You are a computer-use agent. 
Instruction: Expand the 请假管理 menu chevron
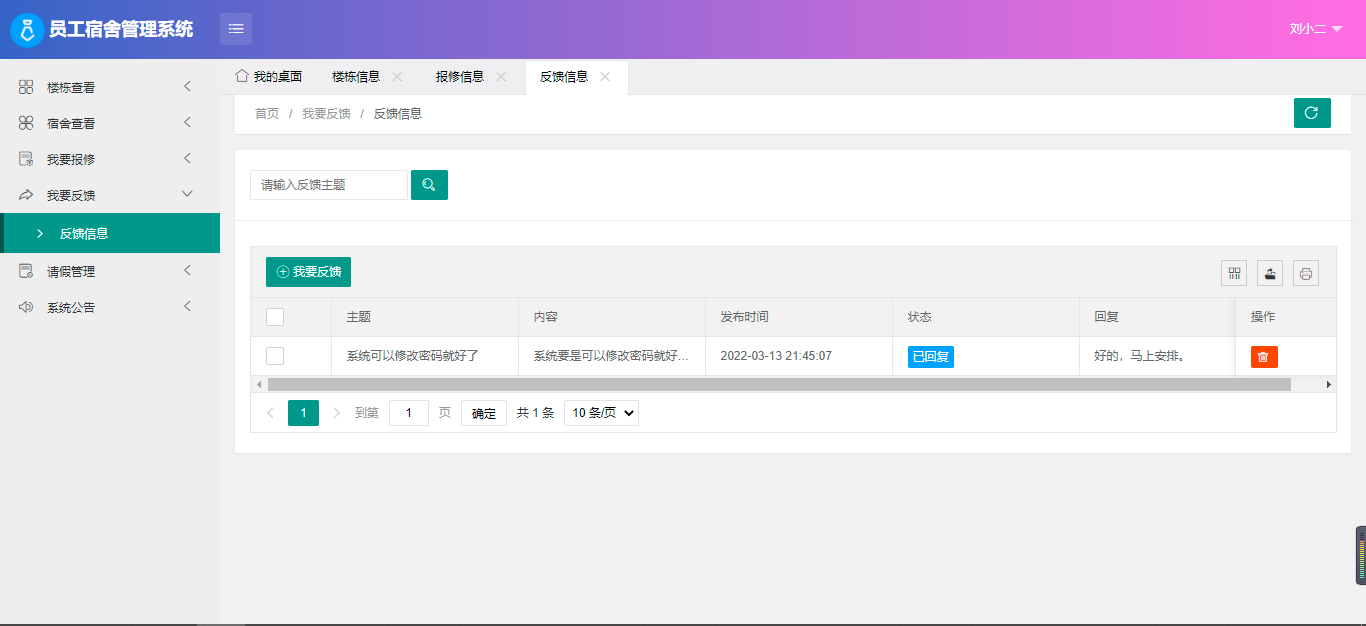(x=187, y=271)
